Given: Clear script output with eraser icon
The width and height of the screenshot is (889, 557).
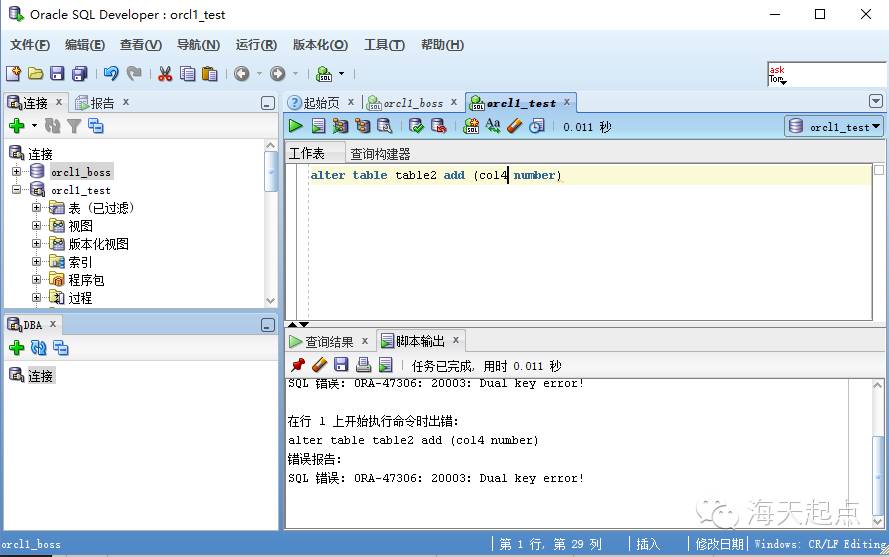Looking at the screenshot, I should [x=320, y=365].
